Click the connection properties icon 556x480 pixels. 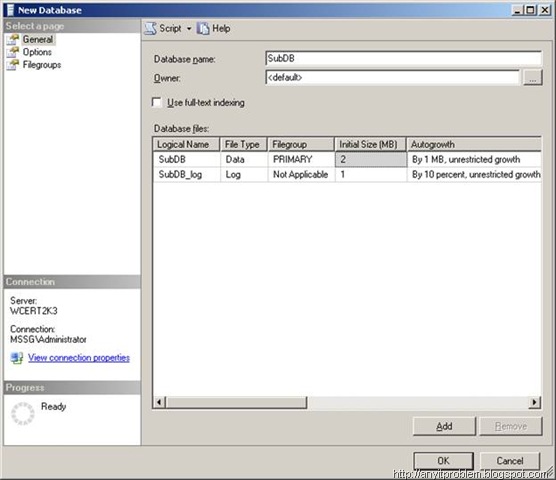tap(17, 358)
